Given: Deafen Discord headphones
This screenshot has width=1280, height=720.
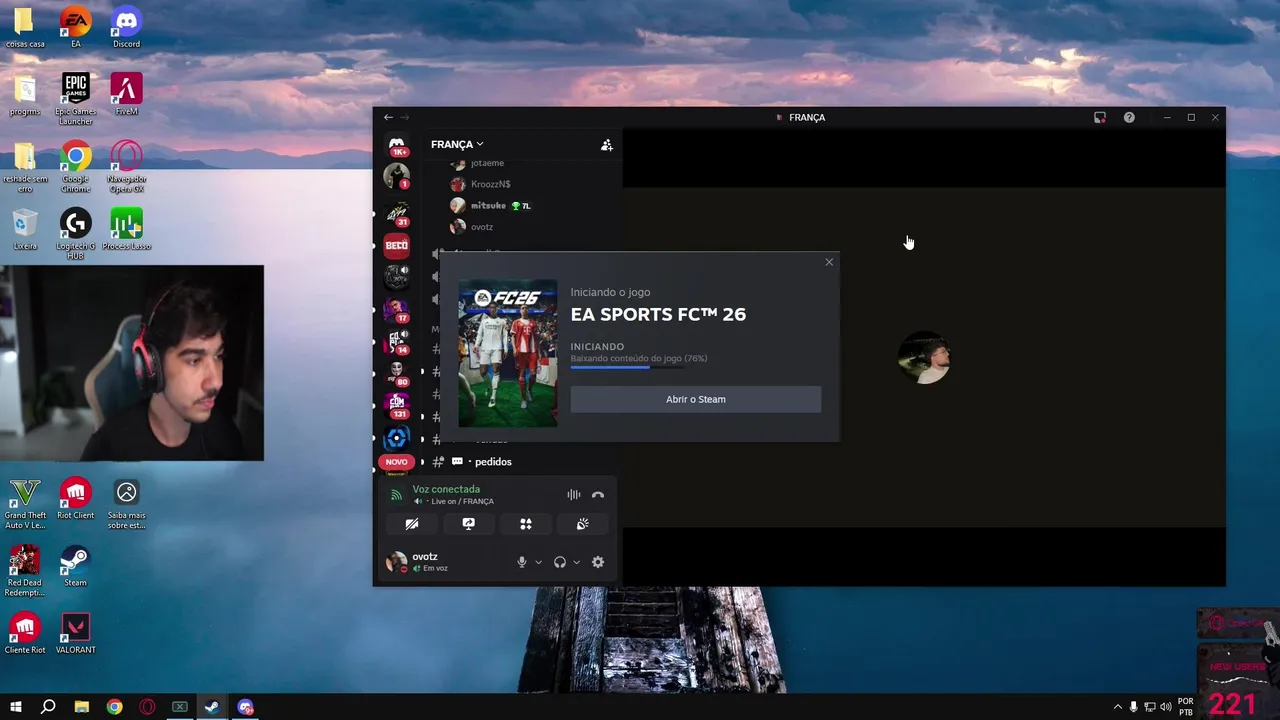Looking at the screenshot, I should pyautogui.click(x=560, y=562).
